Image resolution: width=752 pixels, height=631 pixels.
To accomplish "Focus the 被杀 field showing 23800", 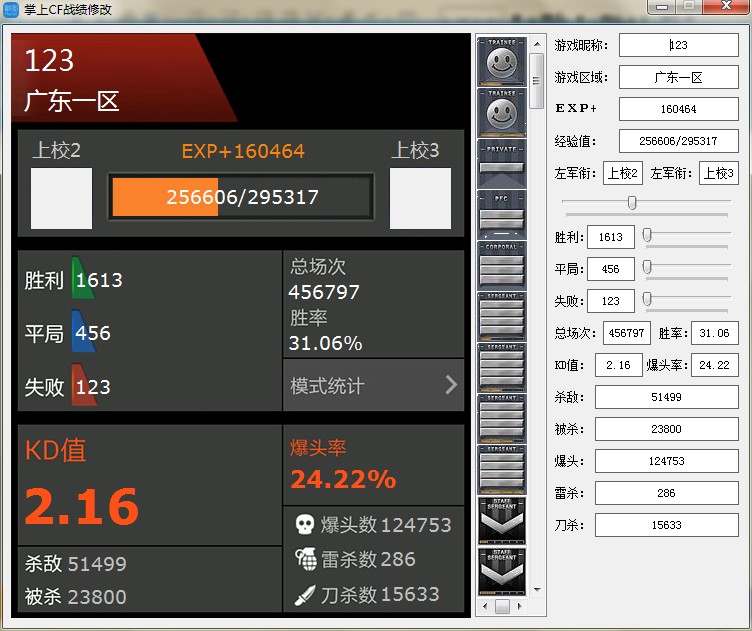I will [x=667, y=429].
